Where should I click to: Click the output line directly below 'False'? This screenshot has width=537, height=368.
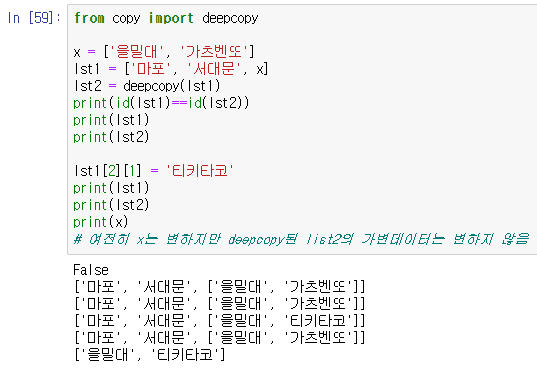click(220, 287)
